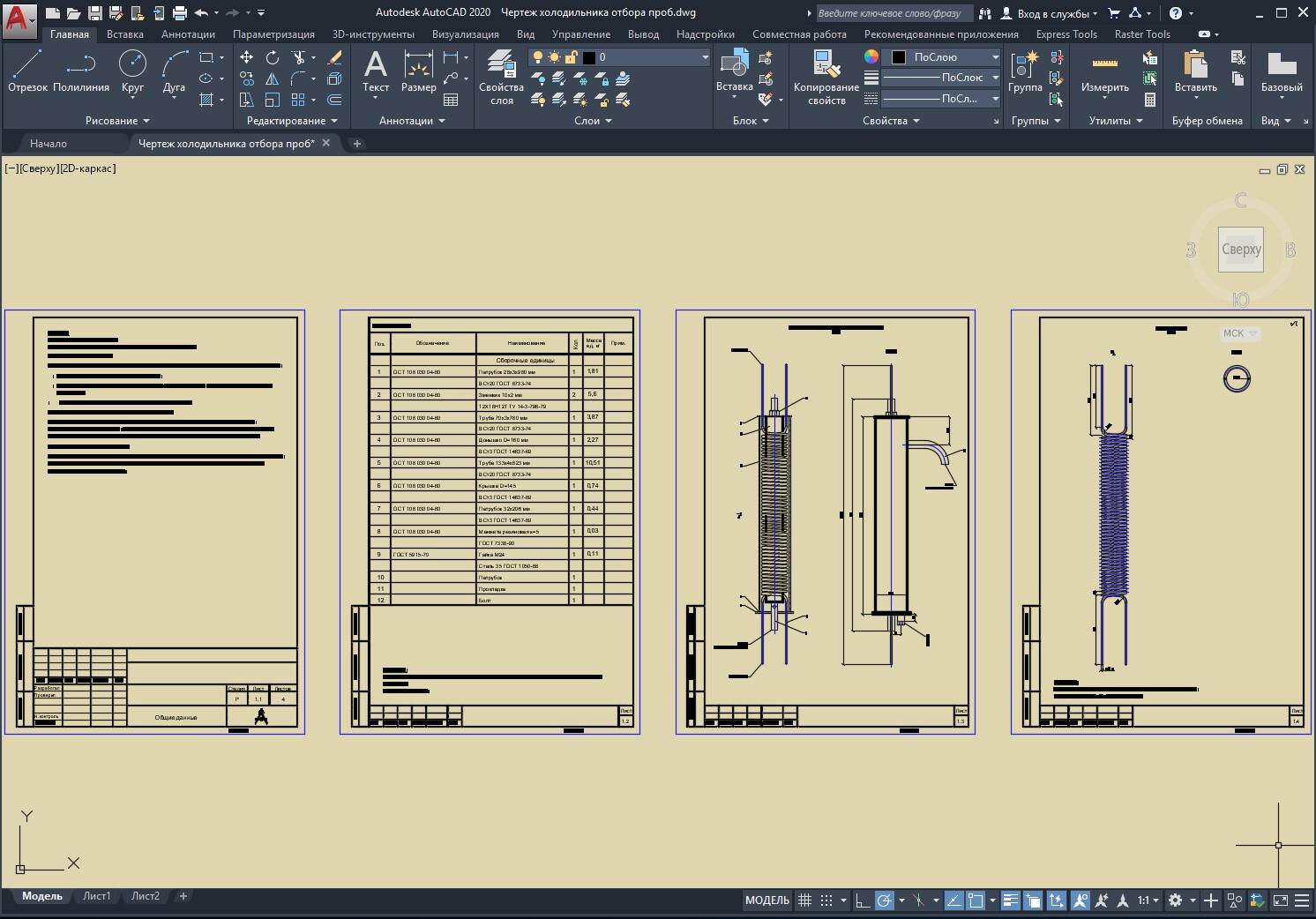The height and width of the screenshot is (919, 1316).
Task: Switch to the Аннотации ribbon tab
Action: 188,34
